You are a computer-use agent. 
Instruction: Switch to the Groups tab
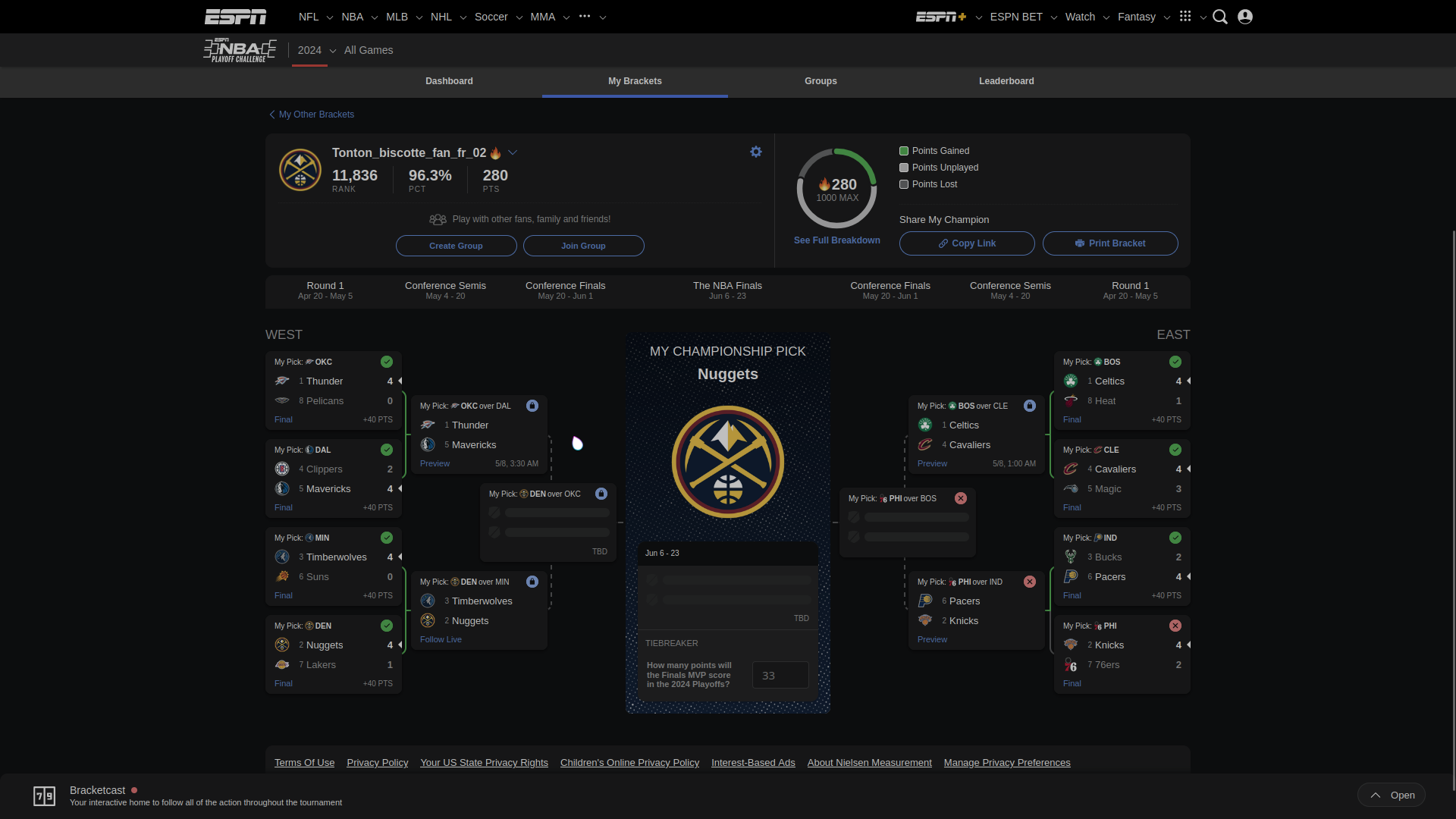pos(821,81)
